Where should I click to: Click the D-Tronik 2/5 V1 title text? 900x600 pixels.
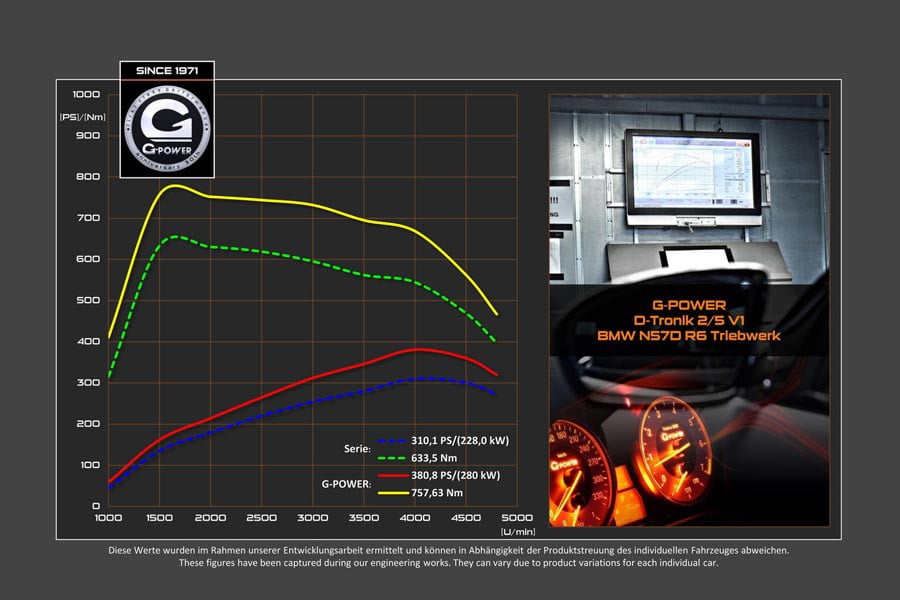pos(689,321)
